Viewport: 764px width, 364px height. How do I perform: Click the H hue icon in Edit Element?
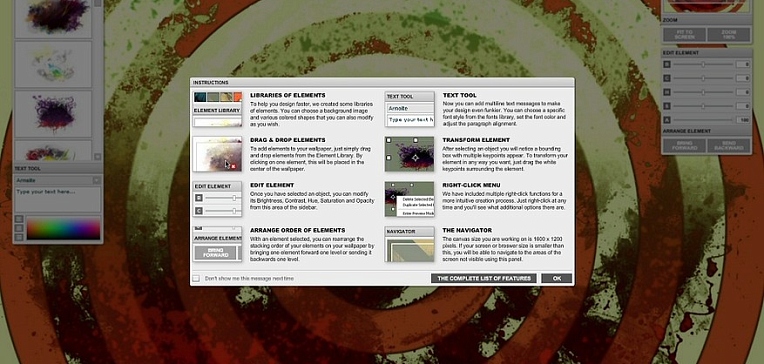point(667,92)
